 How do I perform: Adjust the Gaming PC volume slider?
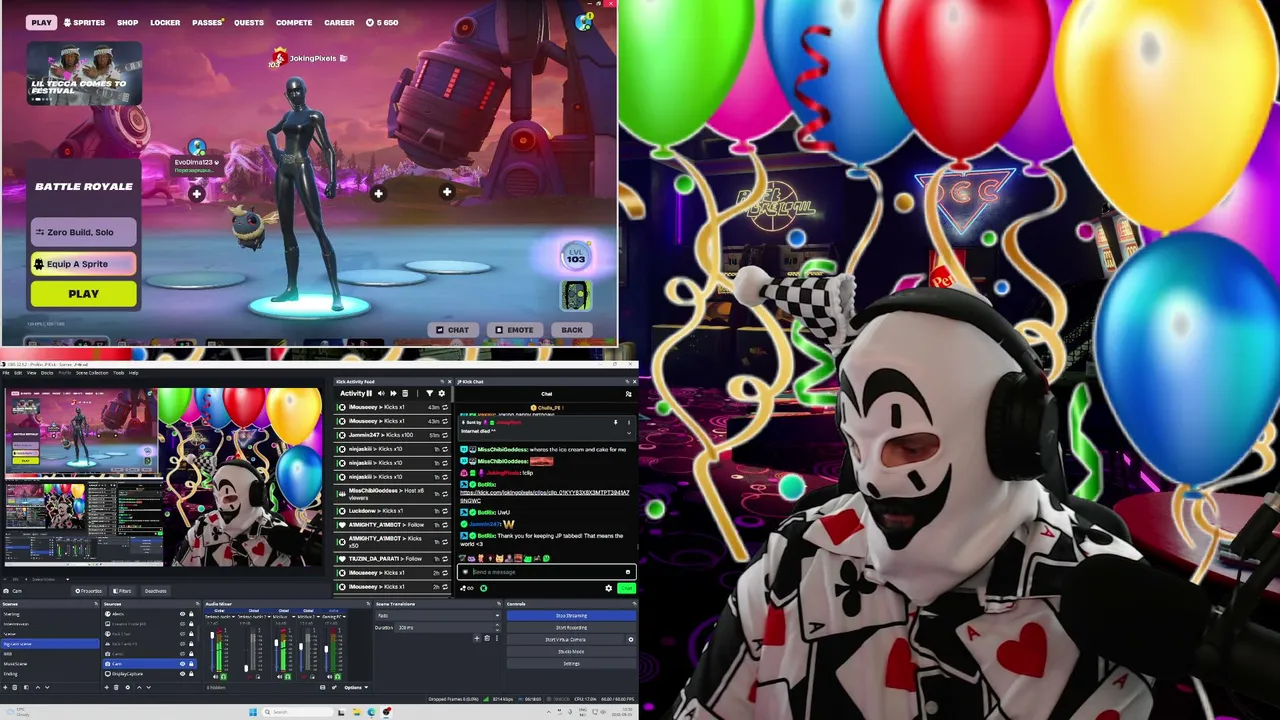(x=326, y=648)
